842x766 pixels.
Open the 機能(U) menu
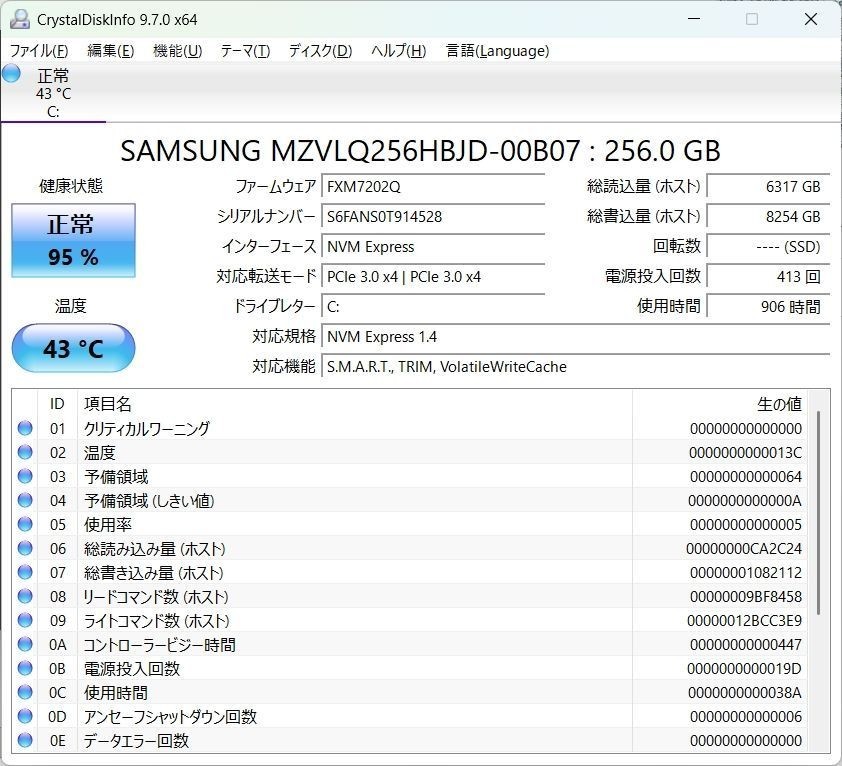coord(177,51)
